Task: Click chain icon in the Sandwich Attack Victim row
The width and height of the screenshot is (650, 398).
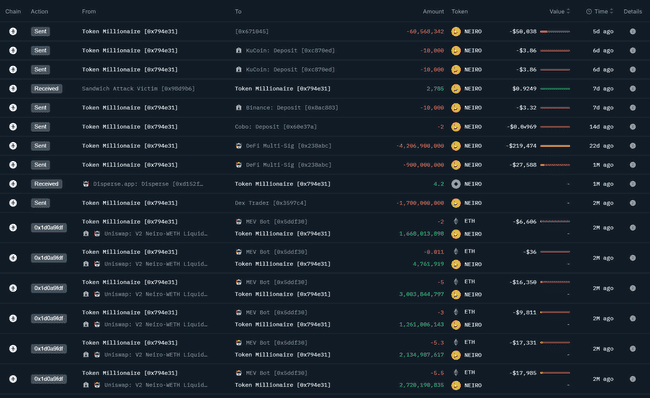Action: click(x=13, y=88)
